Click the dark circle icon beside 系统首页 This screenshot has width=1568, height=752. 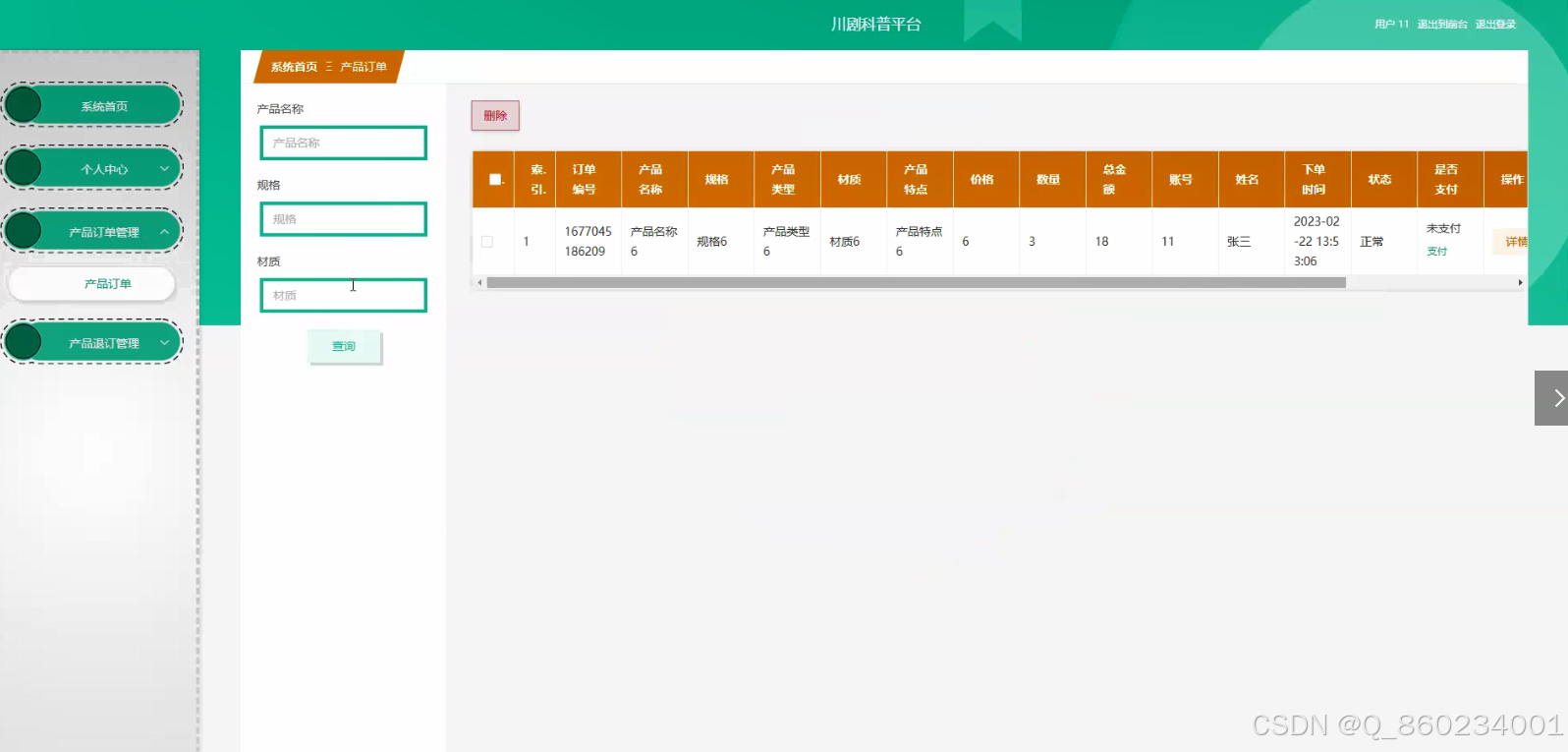(x=24, y=105)
